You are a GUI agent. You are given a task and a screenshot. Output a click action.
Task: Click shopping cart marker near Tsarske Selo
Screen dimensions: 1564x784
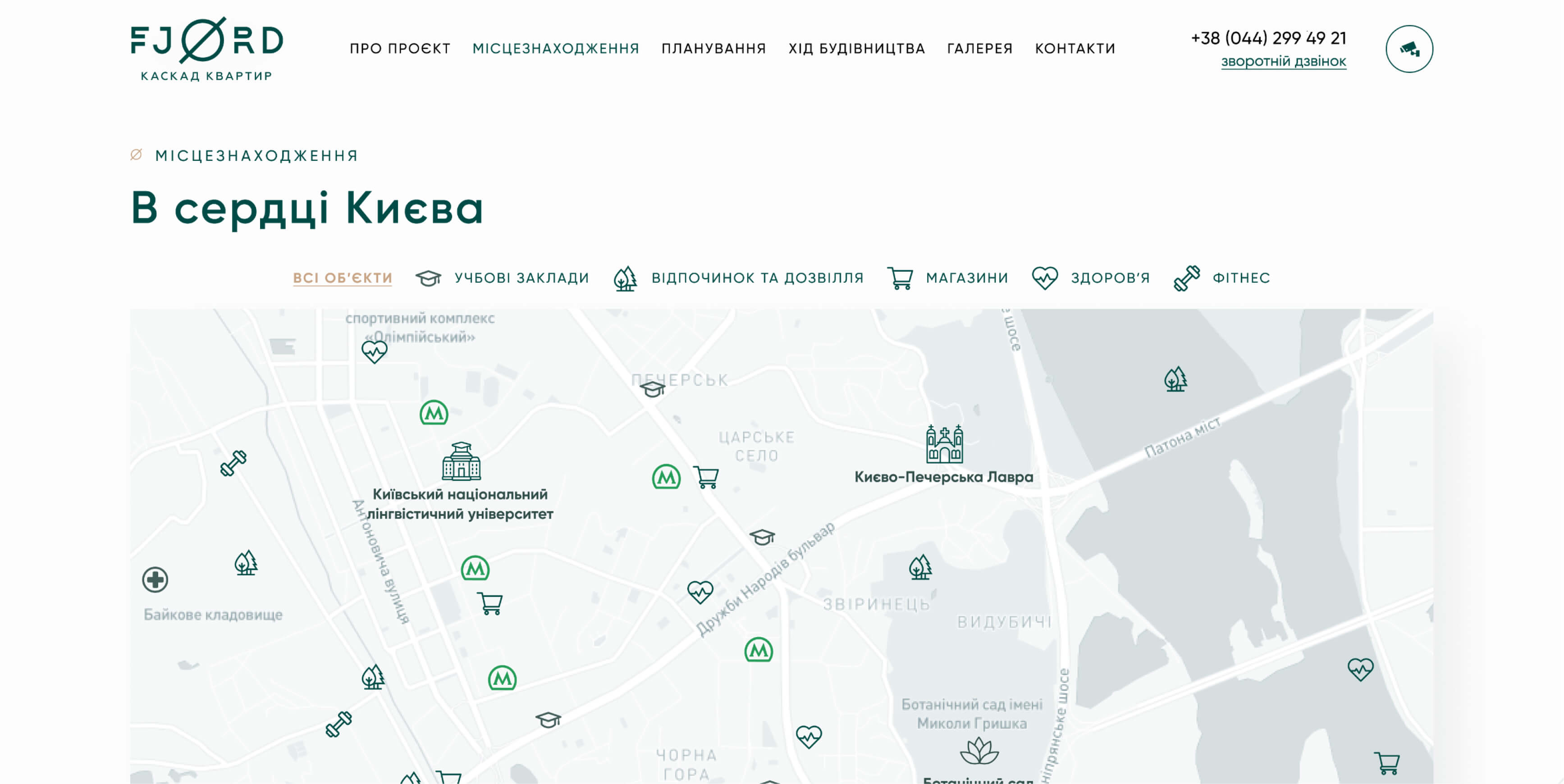(706, 477)
